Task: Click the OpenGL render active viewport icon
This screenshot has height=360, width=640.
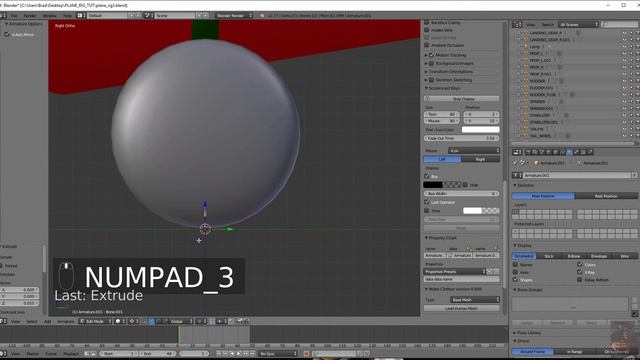Action: 240,321
